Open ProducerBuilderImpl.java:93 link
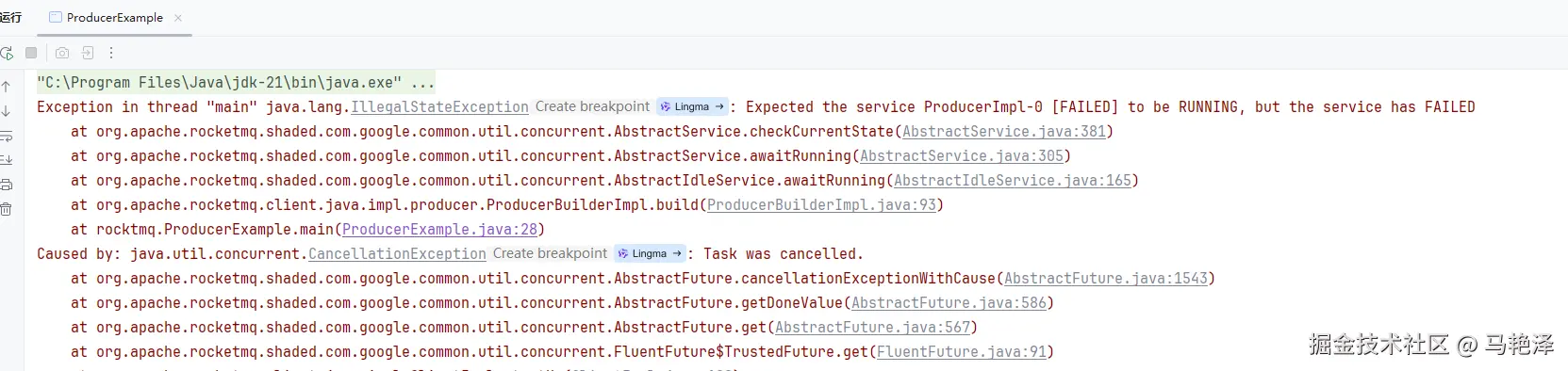 (x=821, y=205)
